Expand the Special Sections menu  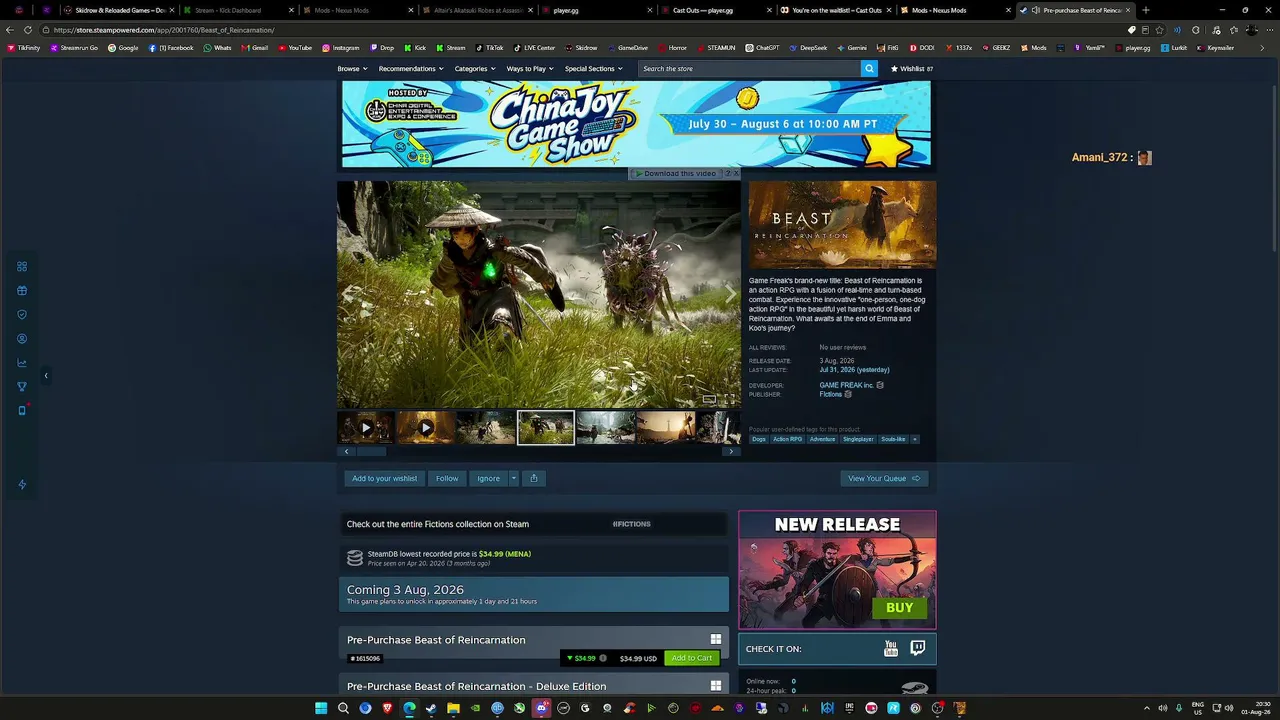(x=593, y=69)
